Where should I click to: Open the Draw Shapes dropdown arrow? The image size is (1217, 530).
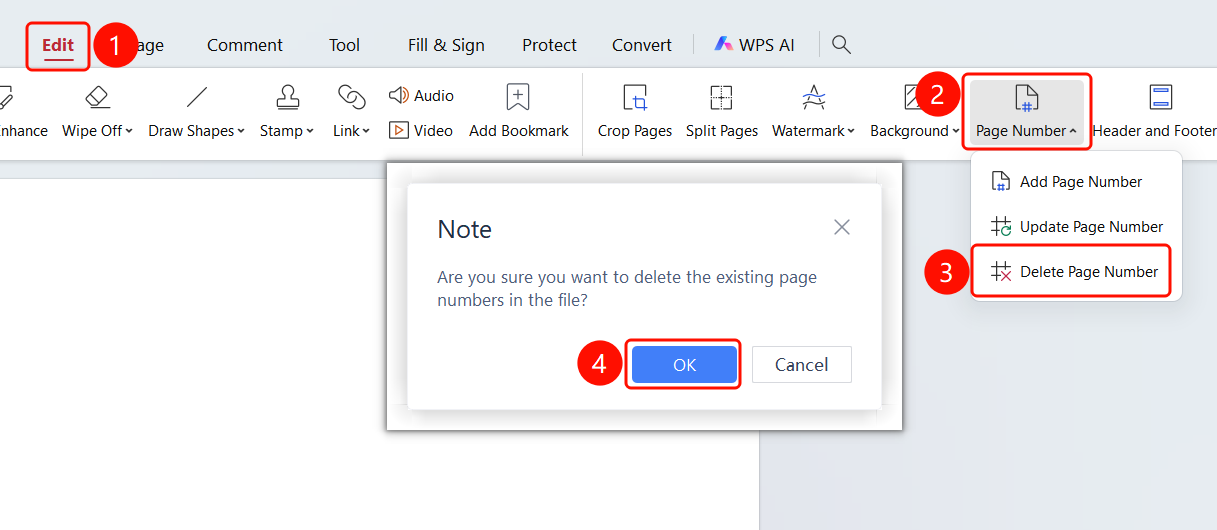[242, 131]
